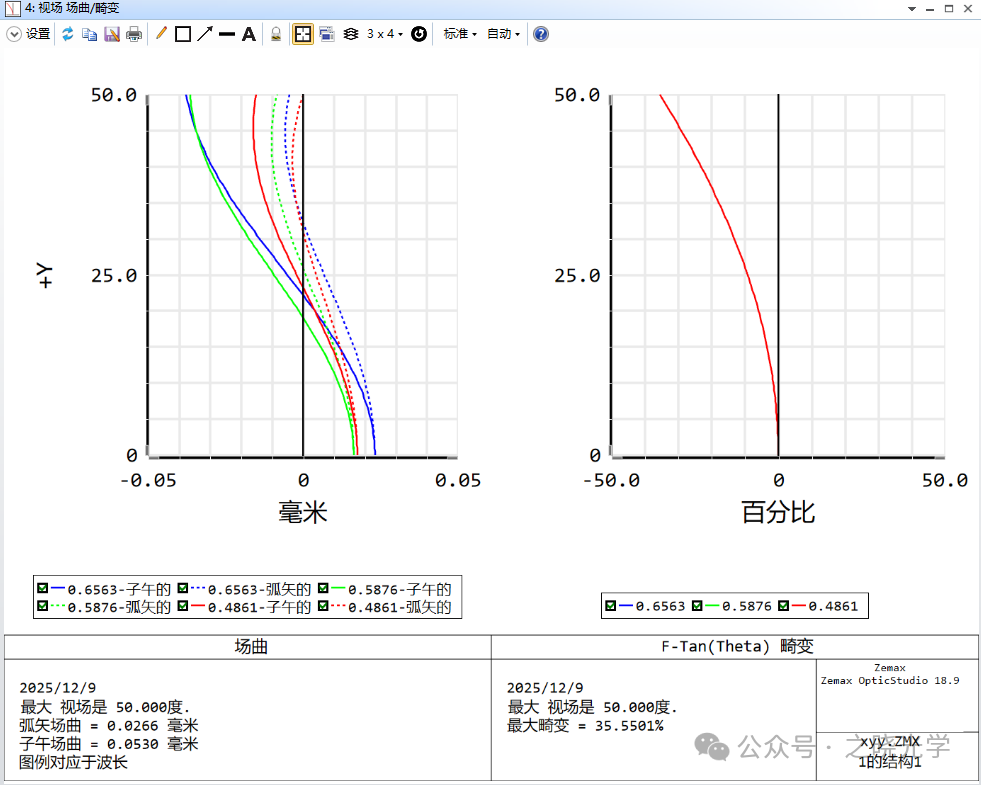Uncheck 0.6563-子午的 legend checkbox
The image size is (981, 785).
tap(43, 589)
